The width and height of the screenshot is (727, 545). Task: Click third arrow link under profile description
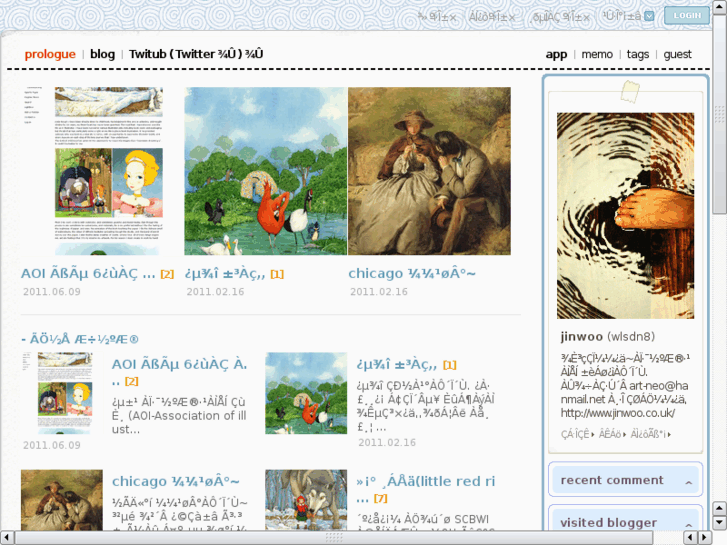pyautogui.click(x=651, y=435)
